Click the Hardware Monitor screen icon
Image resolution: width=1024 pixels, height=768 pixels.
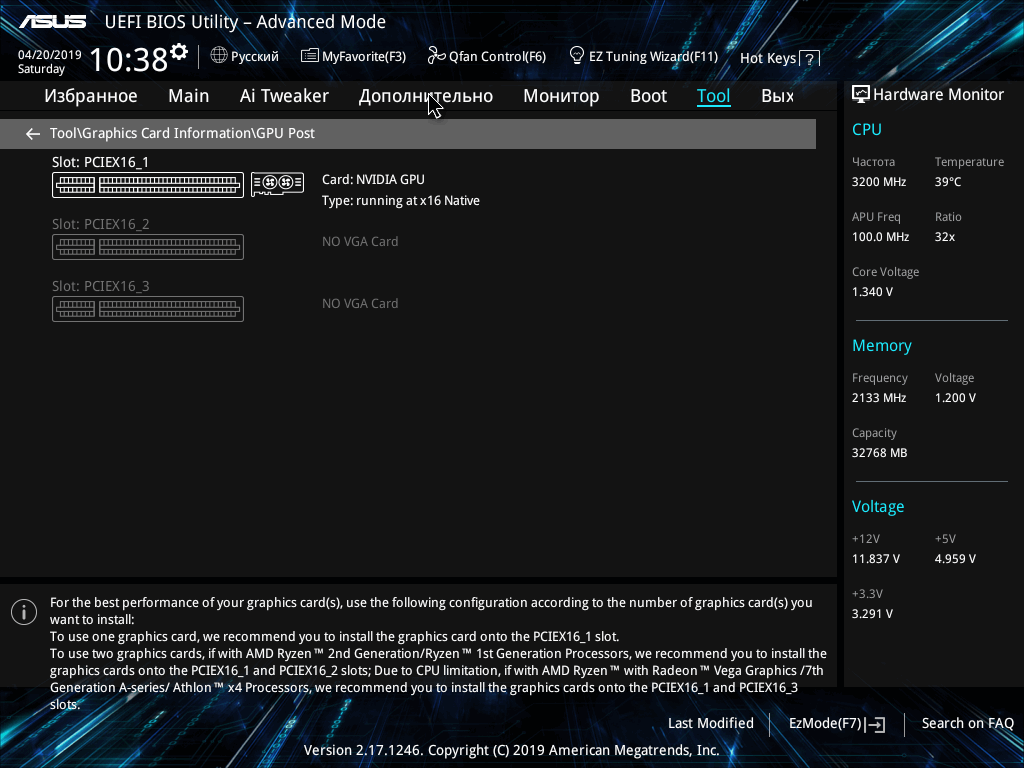click(x=861, y=95)
